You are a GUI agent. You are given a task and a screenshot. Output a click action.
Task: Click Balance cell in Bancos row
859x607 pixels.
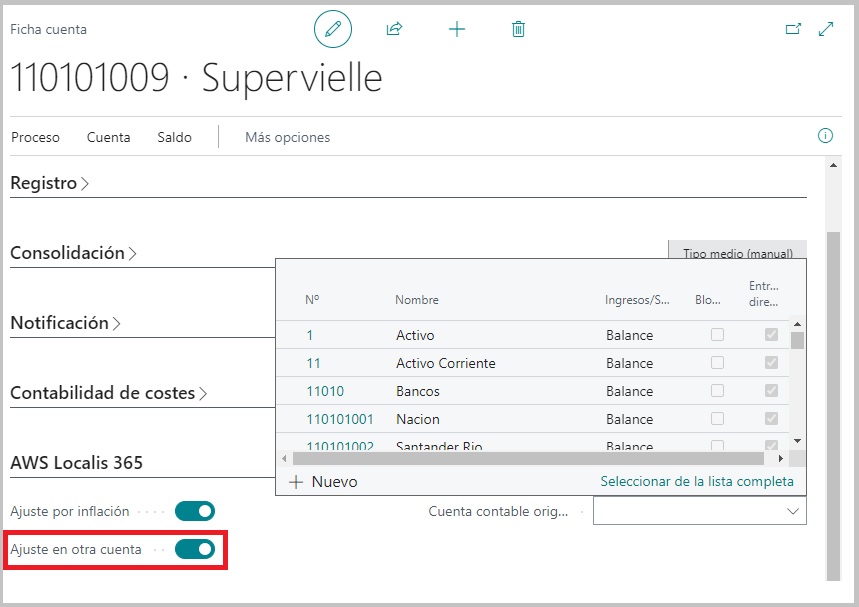pyautogui.click(x=629, y=391)
